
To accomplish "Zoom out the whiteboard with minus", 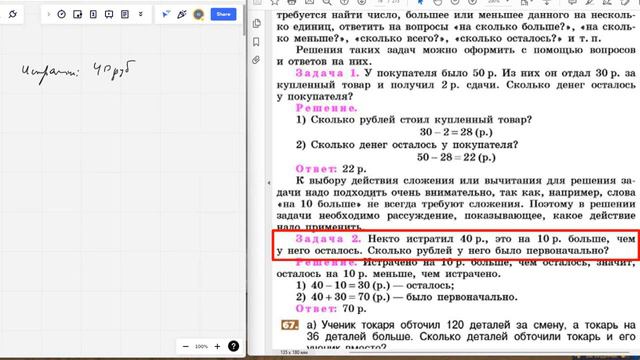I will [185, 346].
